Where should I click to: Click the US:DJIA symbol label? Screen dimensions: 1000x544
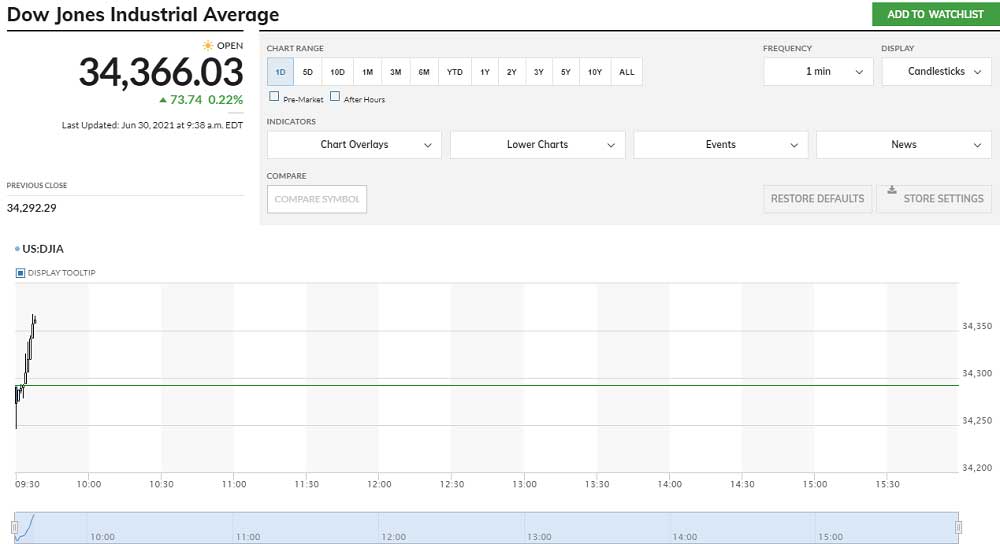click(x=43, y=249)
